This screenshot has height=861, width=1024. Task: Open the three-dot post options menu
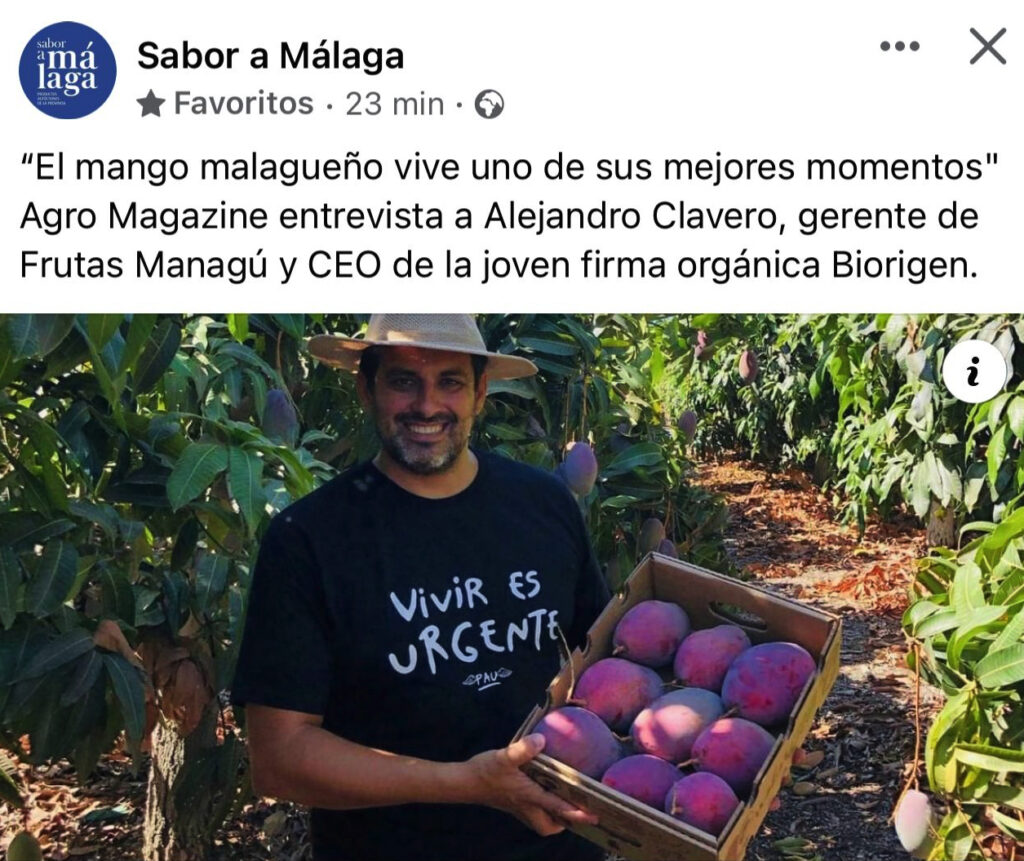click(x=900, y=46)
